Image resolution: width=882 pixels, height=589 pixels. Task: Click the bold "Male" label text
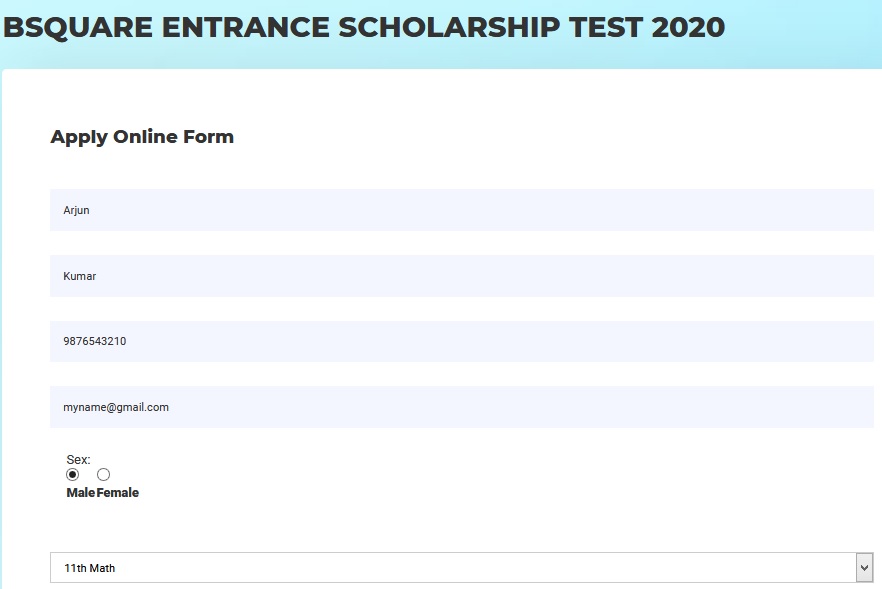tap(81, 493)
